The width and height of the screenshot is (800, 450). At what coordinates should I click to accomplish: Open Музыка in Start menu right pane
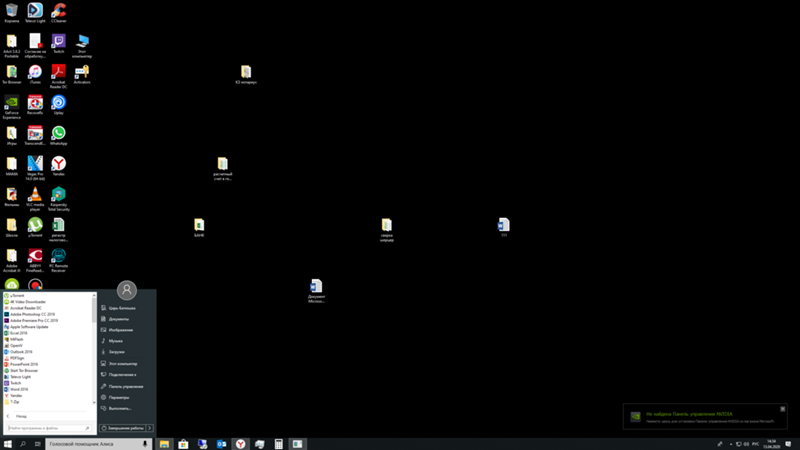(x=115, y=341)
